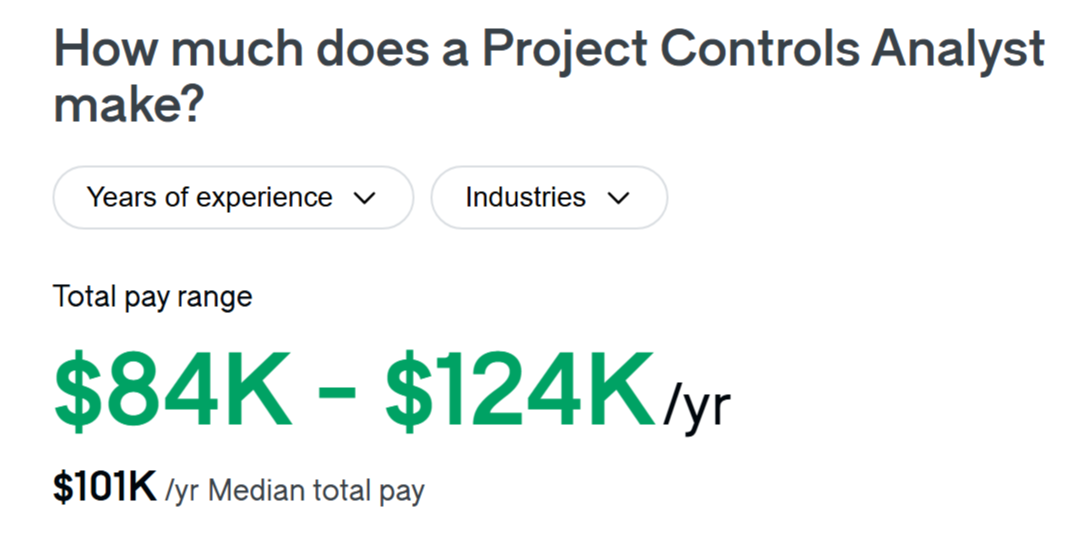The image size is (1071, 535).
Task: Open the Industries filter dropdown
Action: (549, 197)
